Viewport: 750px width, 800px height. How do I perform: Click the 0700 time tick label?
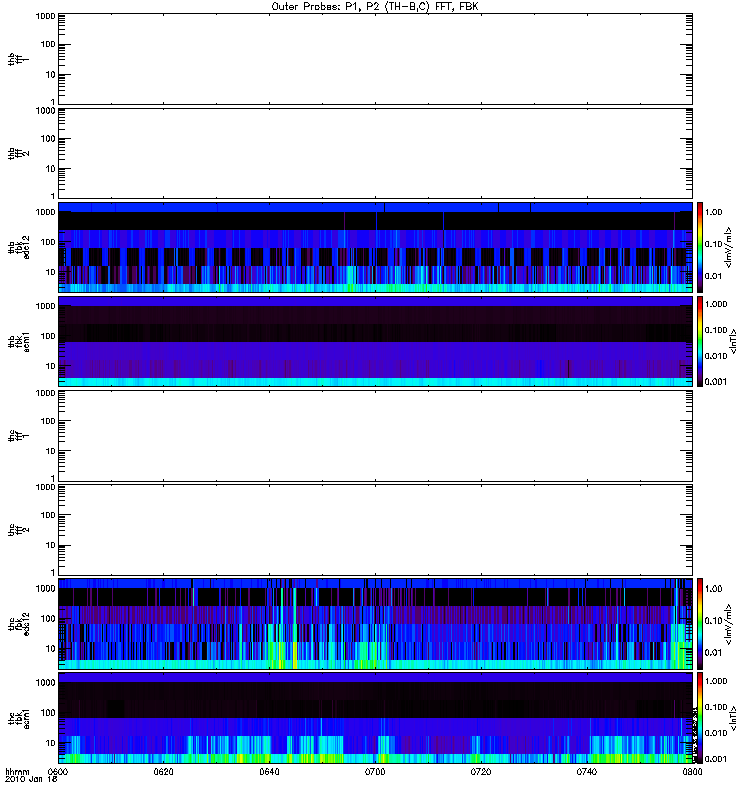(x=375, y=772)
